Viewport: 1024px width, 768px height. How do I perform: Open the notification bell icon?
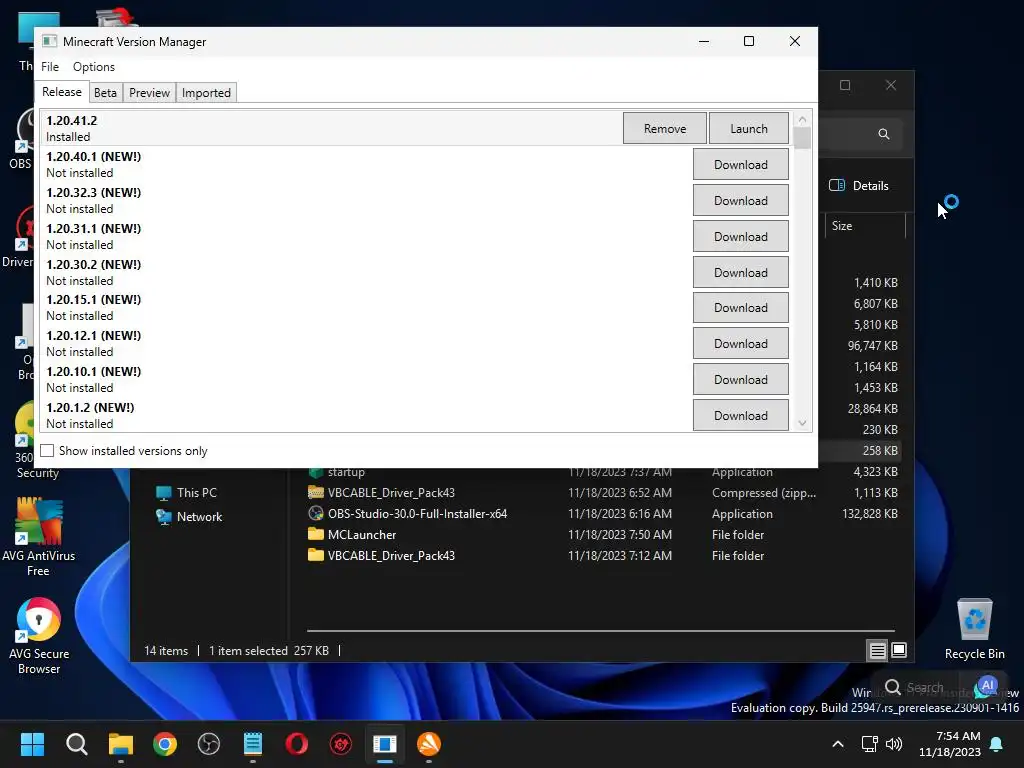pos(997,744)
